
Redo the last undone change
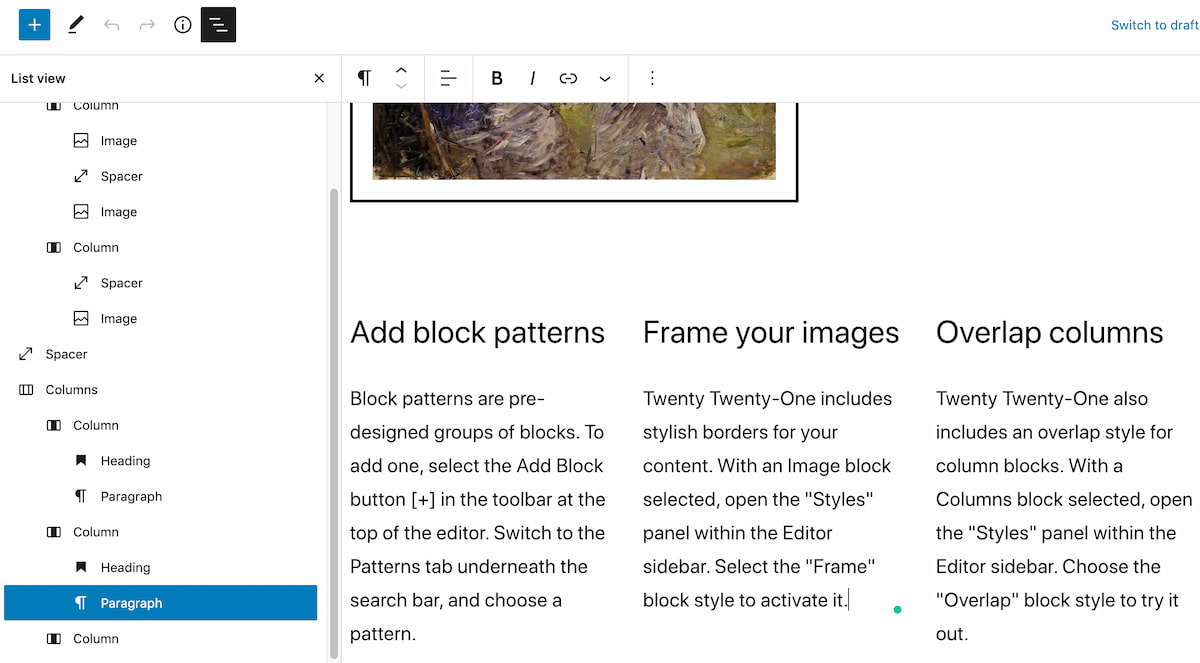pos(147,24)
